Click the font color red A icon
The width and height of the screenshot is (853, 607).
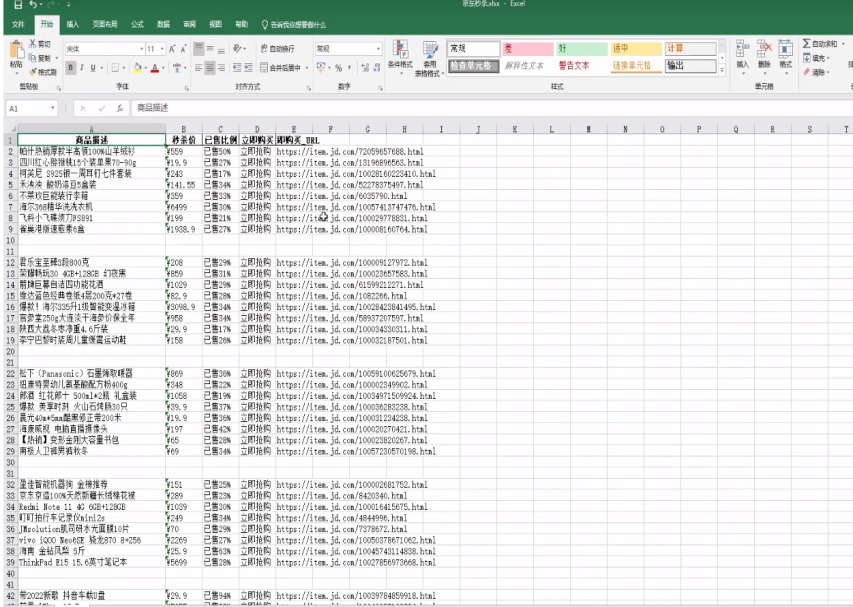[x=155, y=68]
